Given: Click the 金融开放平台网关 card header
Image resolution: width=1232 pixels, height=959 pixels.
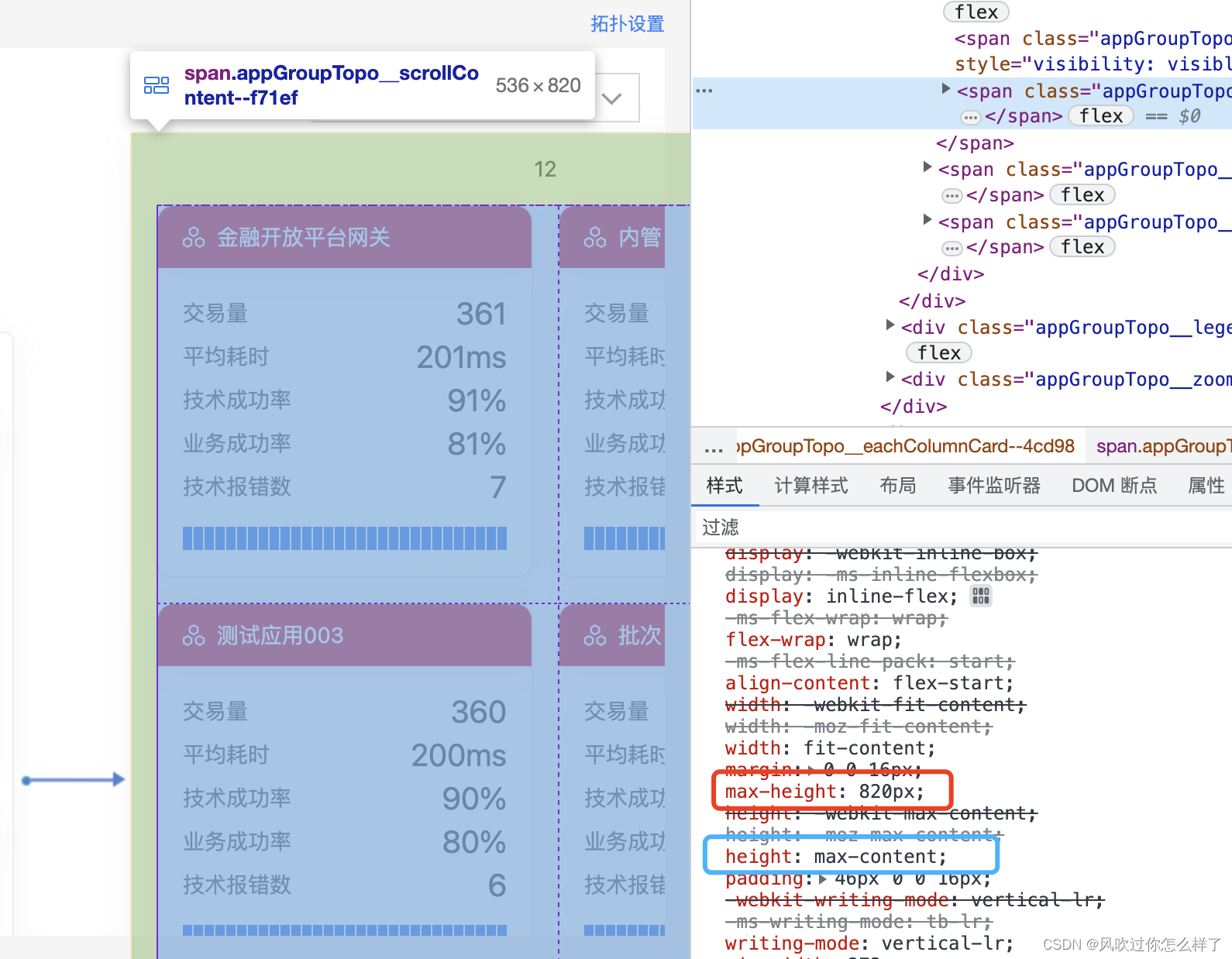Looking at the screenshot, I should click(345, 237).
